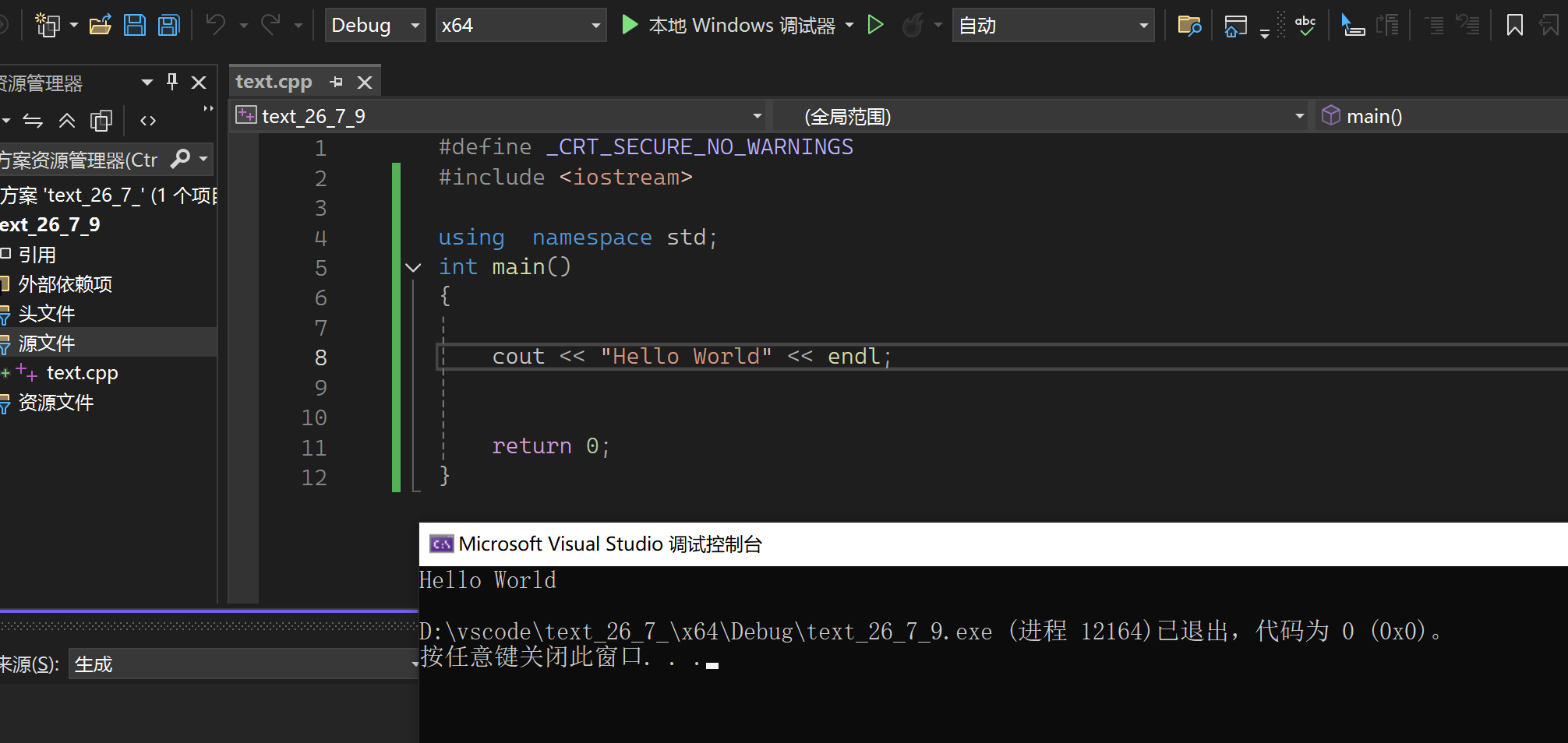Click the Open File folder icon
This screenshot has width=1568, height=743.
click(100, 26)
